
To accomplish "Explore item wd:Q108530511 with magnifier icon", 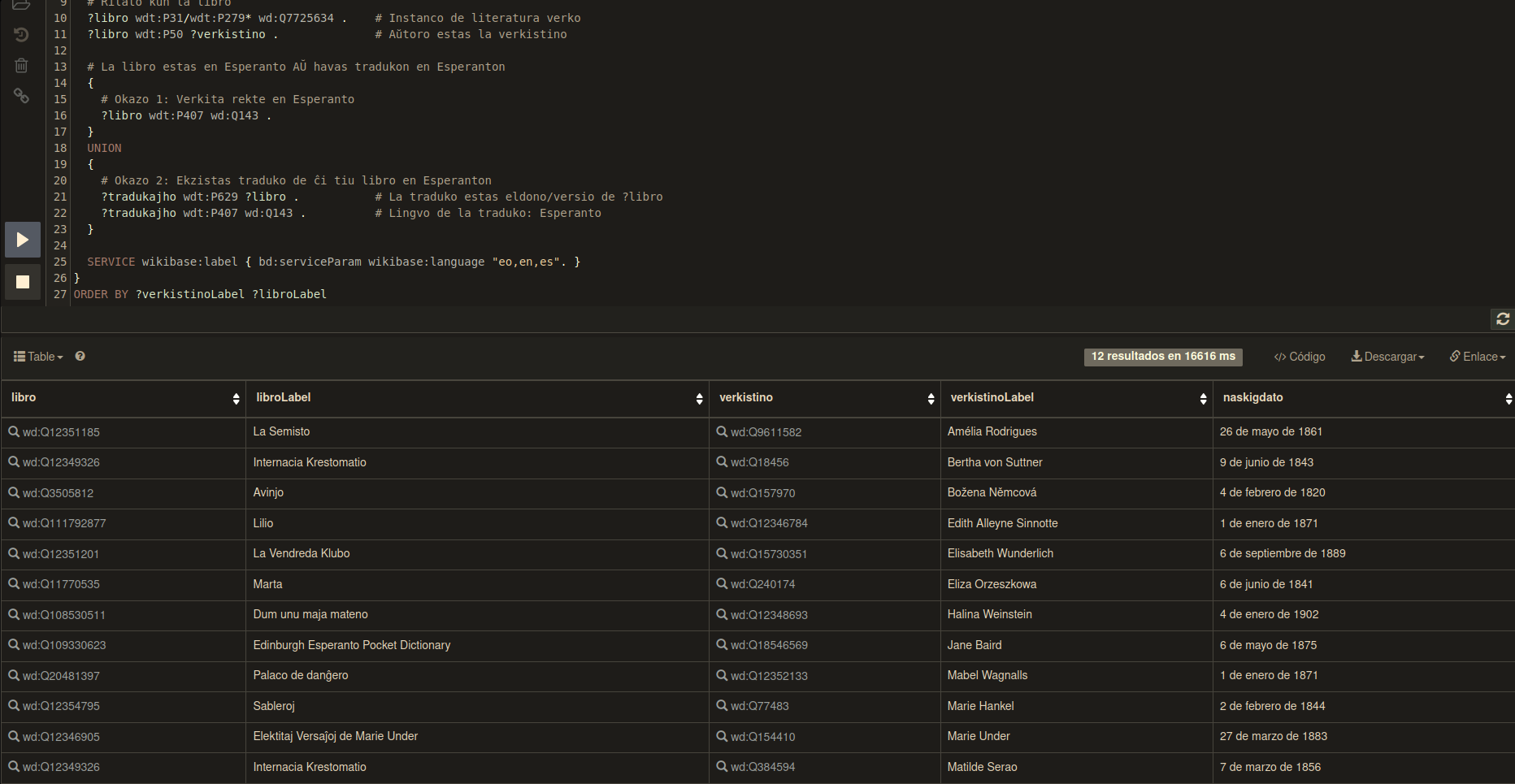I will point(14,614).
